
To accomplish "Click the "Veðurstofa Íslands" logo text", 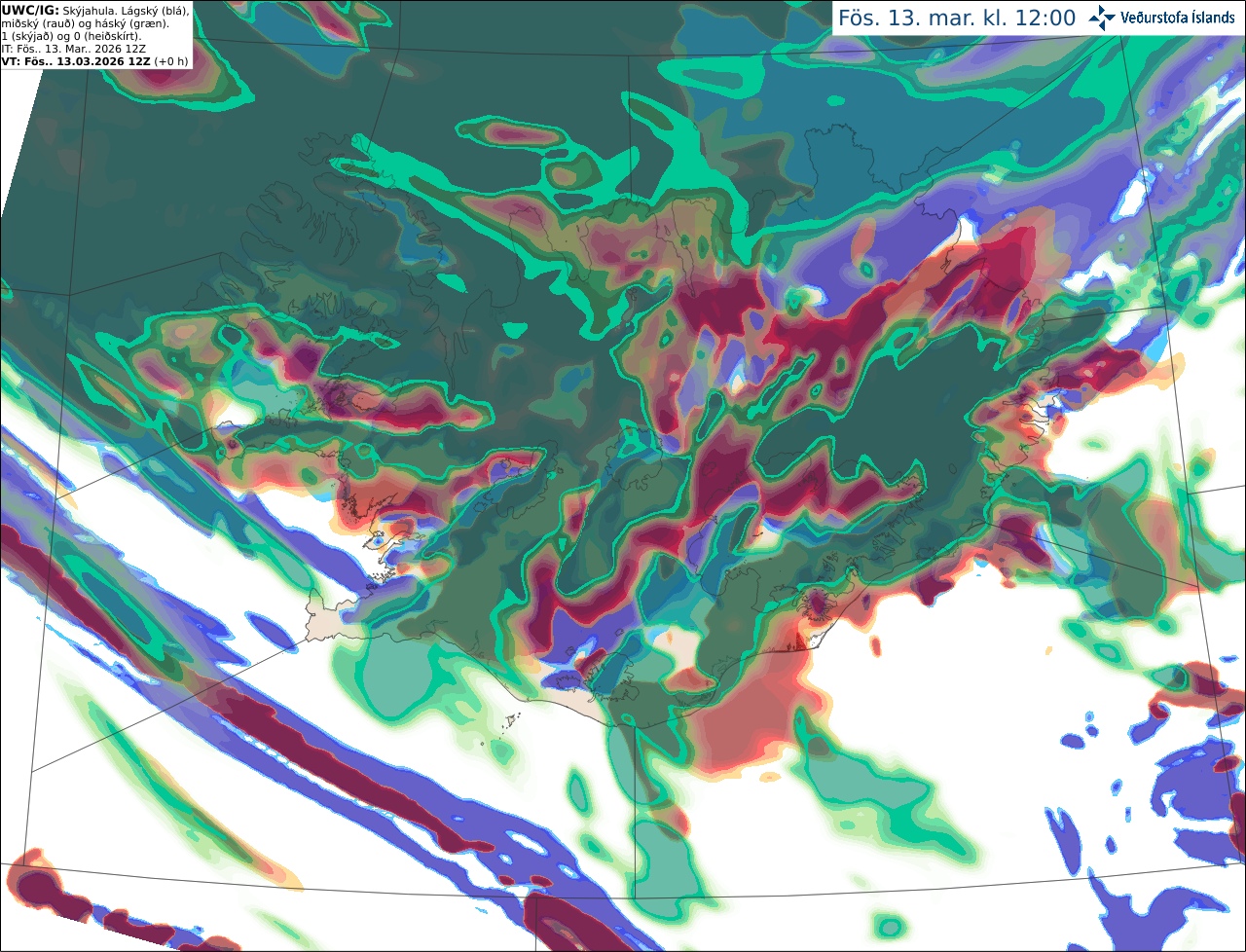I will tap(1178, 18).
